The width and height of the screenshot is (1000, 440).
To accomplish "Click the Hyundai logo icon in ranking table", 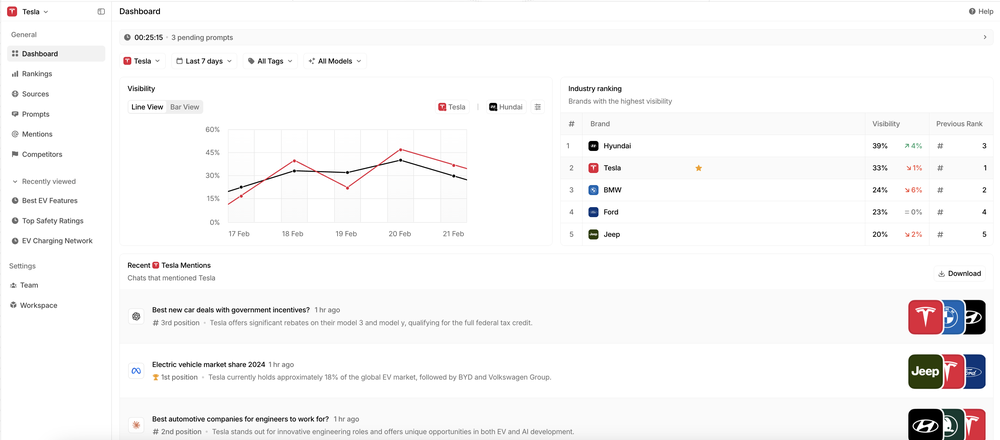I will coord(593,146).
